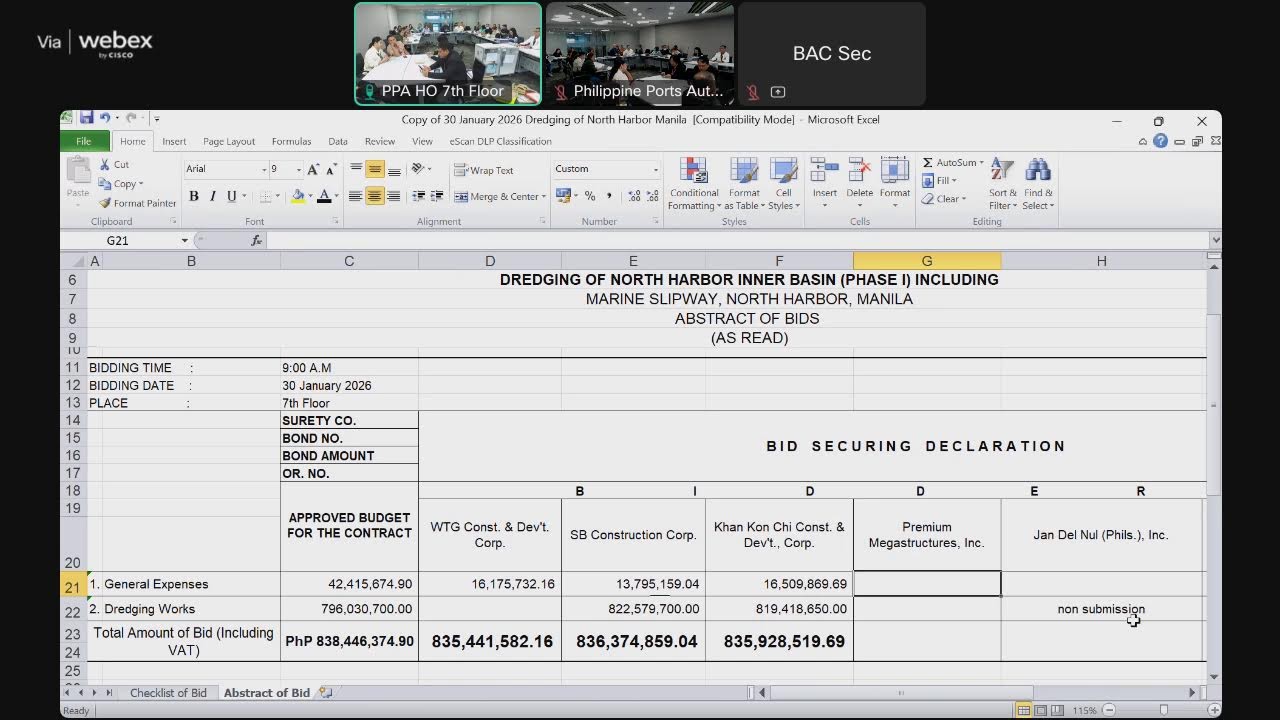This screenshot has width=1280, height=720.
Task: Open font color picker letter A
Action: point(323,196)
